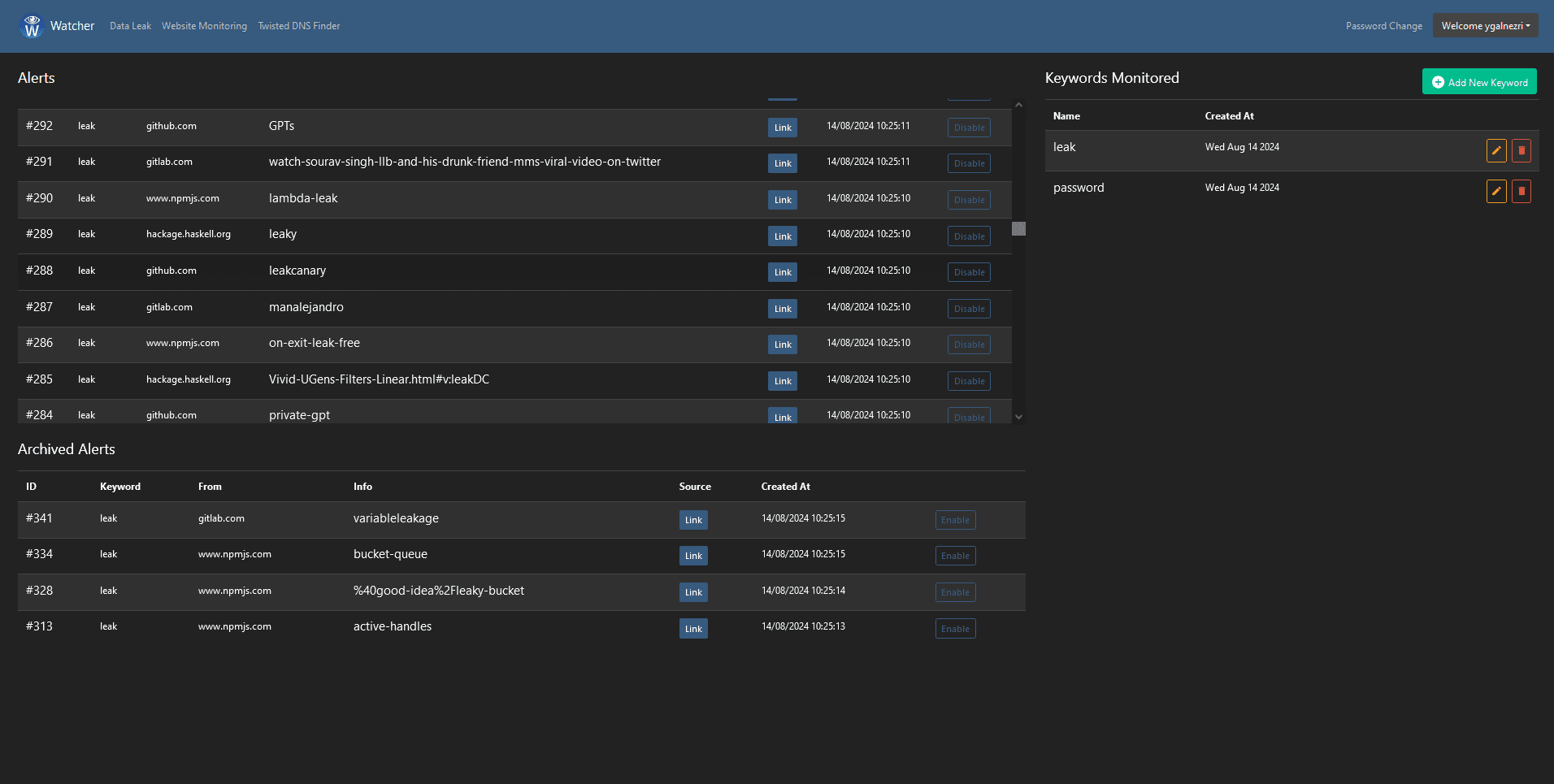The height and width of the screenshot is (784, 1554).
Task: Click the 'Created At' header in Archived Alerts
Action: [786, 487]
